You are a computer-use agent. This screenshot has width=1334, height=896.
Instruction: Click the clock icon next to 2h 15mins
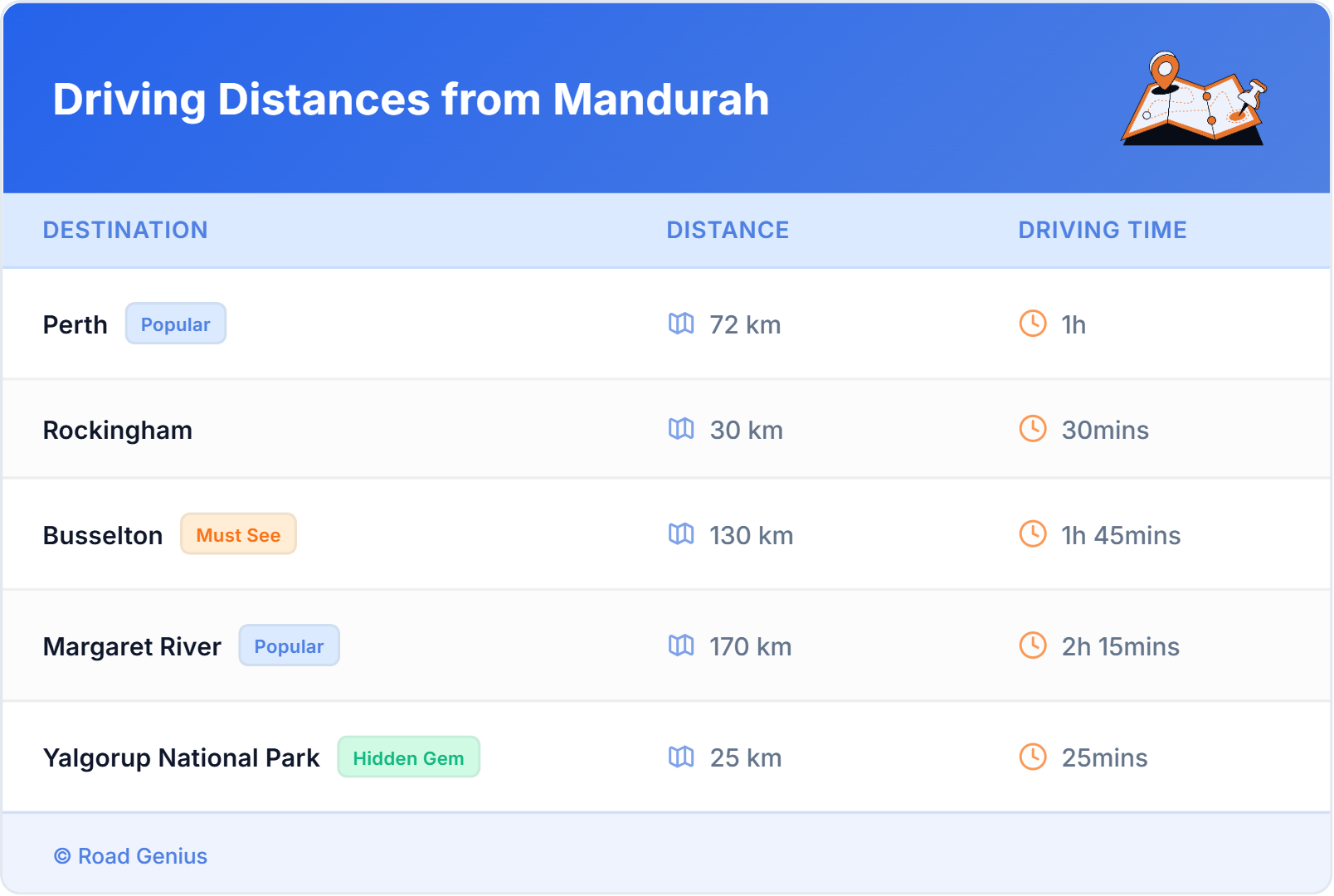pyautogui.click(x=1032, y=646)
